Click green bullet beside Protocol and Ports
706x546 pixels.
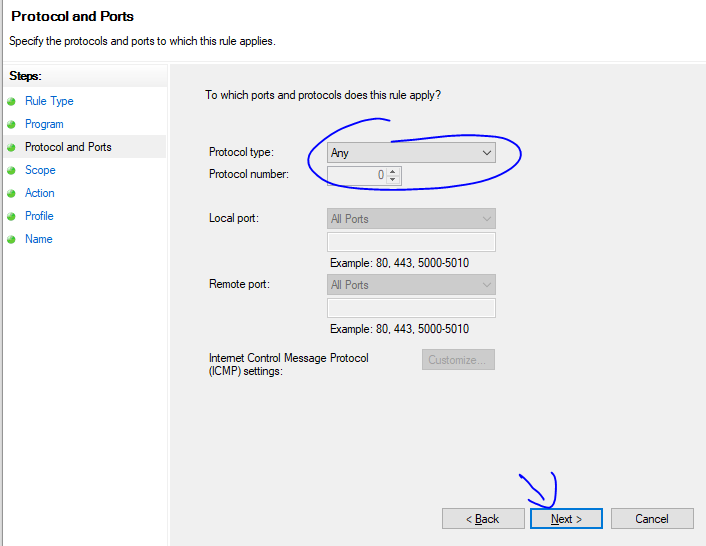(x=11, y=147)
